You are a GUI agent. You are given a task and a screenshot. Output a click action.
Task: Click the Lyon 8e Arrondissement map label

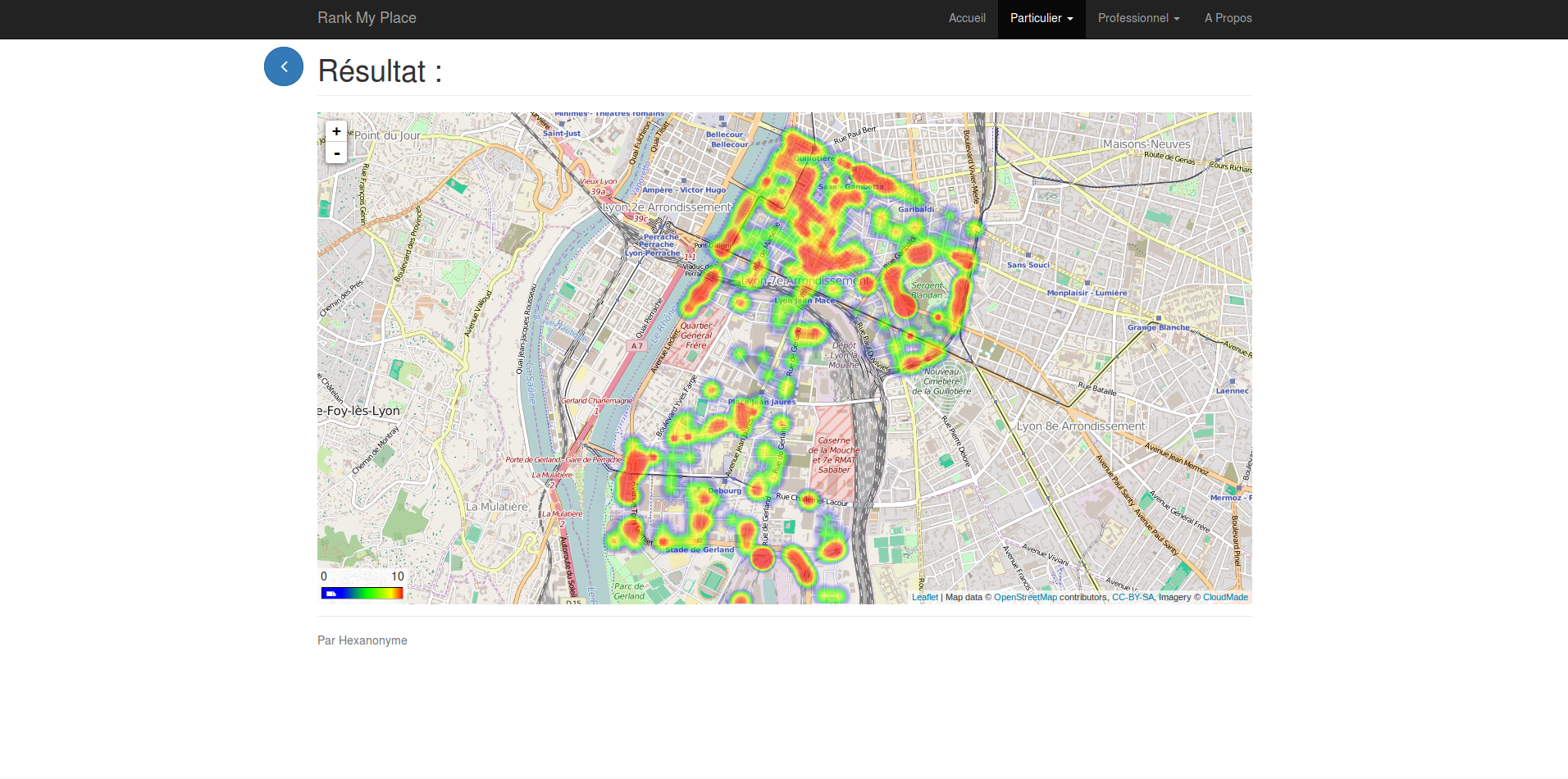[x=1081, y=426]
